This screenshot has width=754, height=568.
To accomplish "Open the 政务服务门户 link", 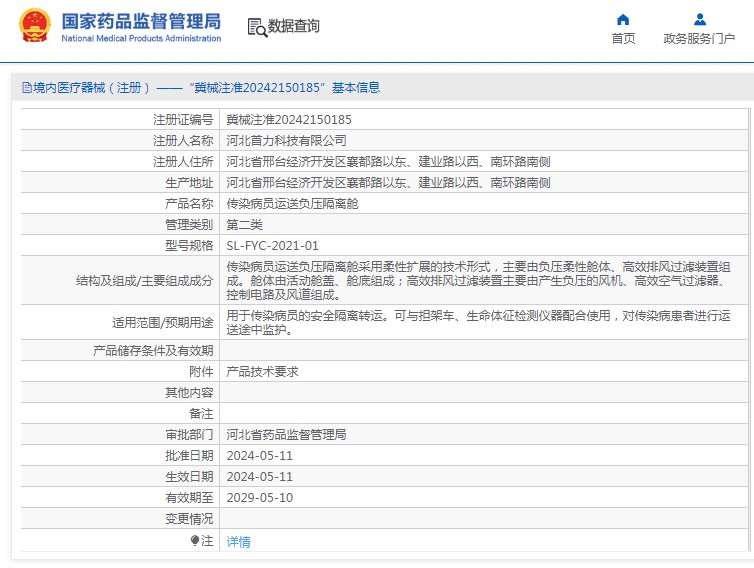I will [x=699, y=38].
